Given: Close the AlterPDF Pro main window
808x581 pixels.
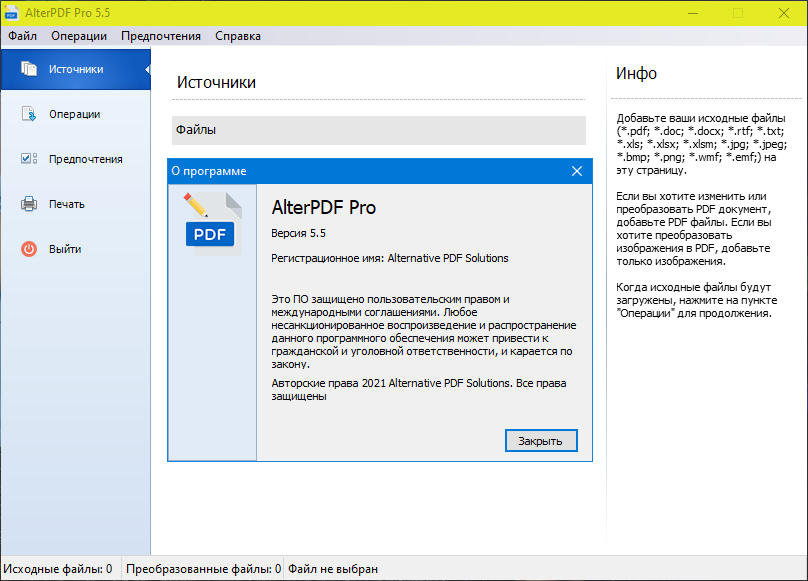Looking at the screenshot, I should (784, 13).
